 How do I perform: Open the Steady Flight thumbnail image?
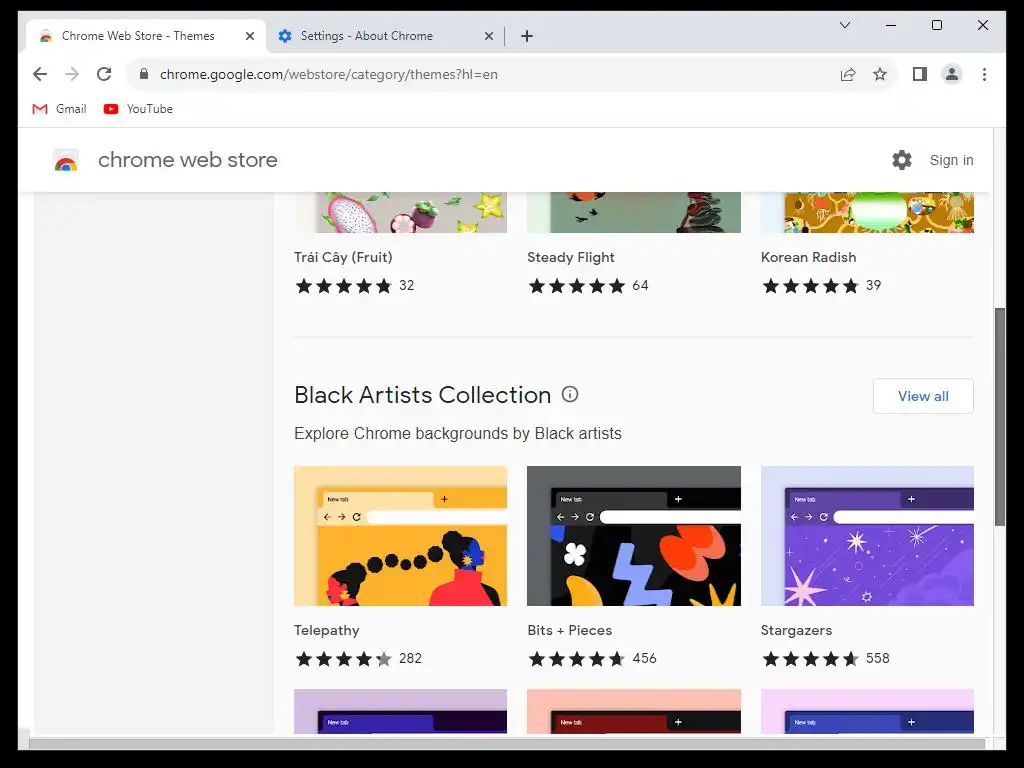pos(633,212)
